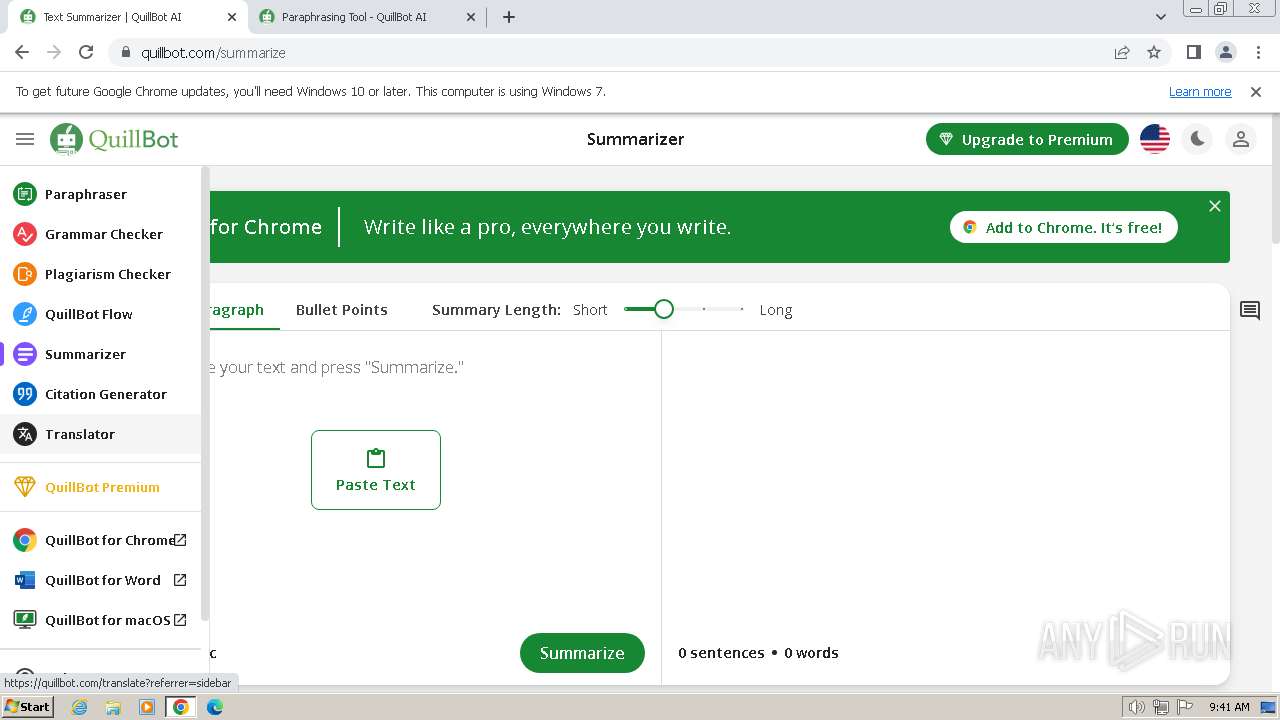1280x720 pixels.
Task: Open Grammar Checker from the sidebar
Action: (x=100, y=234)
